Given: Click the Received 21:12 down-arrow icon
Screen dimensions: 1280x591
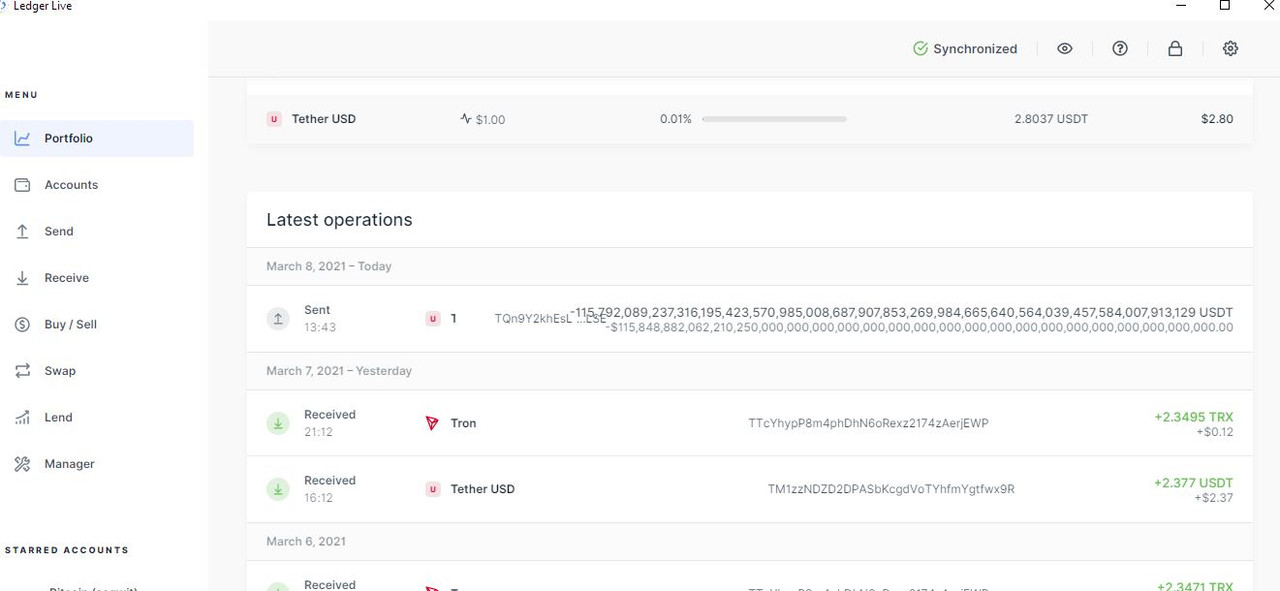Looking at the screenshot, I should pos(278,423).
